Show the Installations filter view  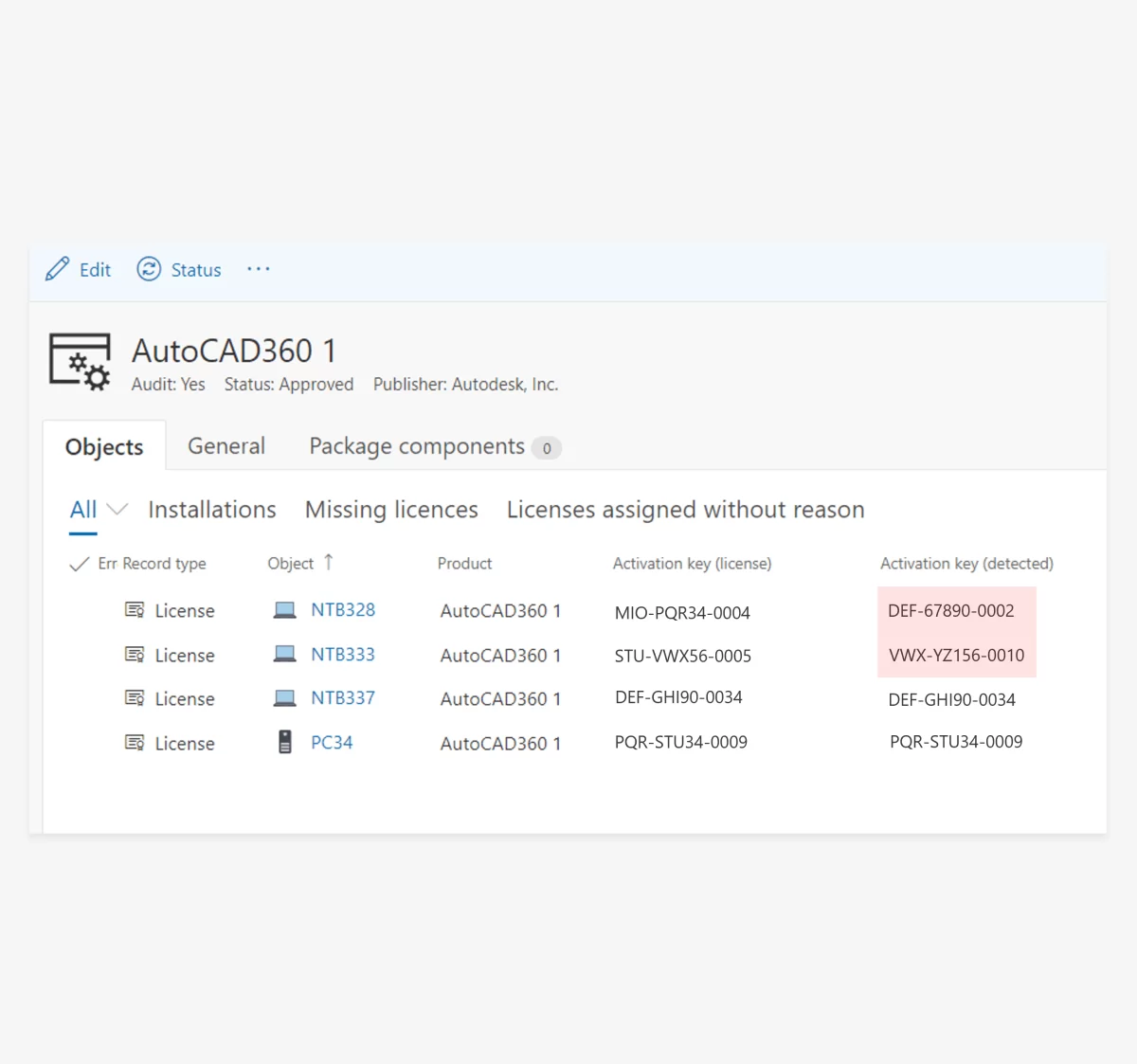[212, 510]
